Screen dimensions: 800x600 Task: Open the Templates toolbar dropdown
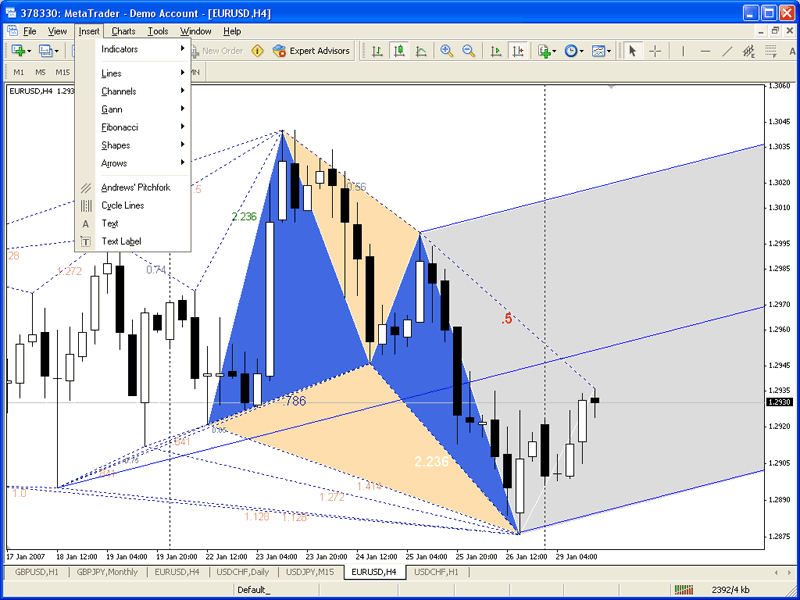pyautogui.click(x=601, y=51)
